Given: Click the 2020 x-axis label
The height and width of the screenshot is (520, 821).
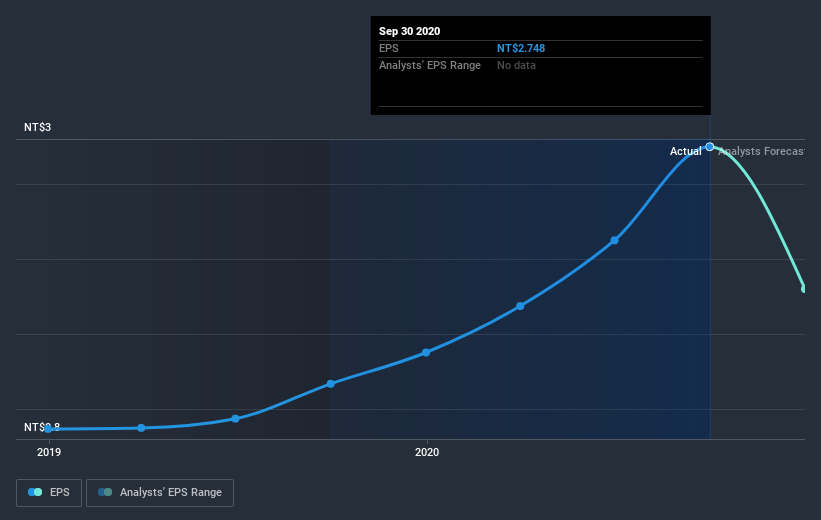Looking at the screenshot, I should click(427, 452).
